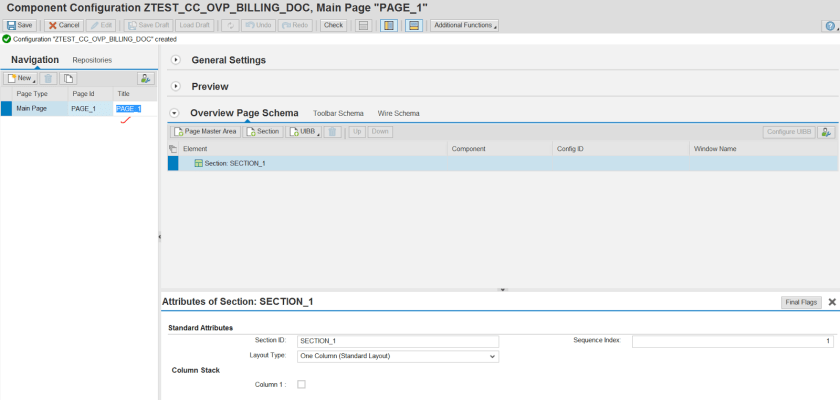Screen dimensions: 840x400
Task: Click the Section ID input field
Action: pos(397,341)
